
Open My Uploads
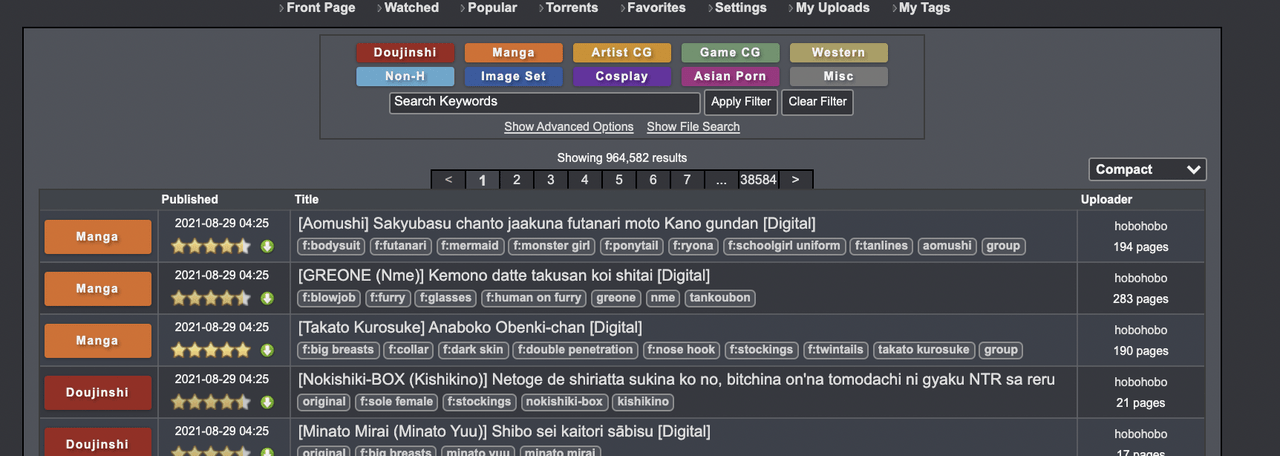click(x=832, y=8)
